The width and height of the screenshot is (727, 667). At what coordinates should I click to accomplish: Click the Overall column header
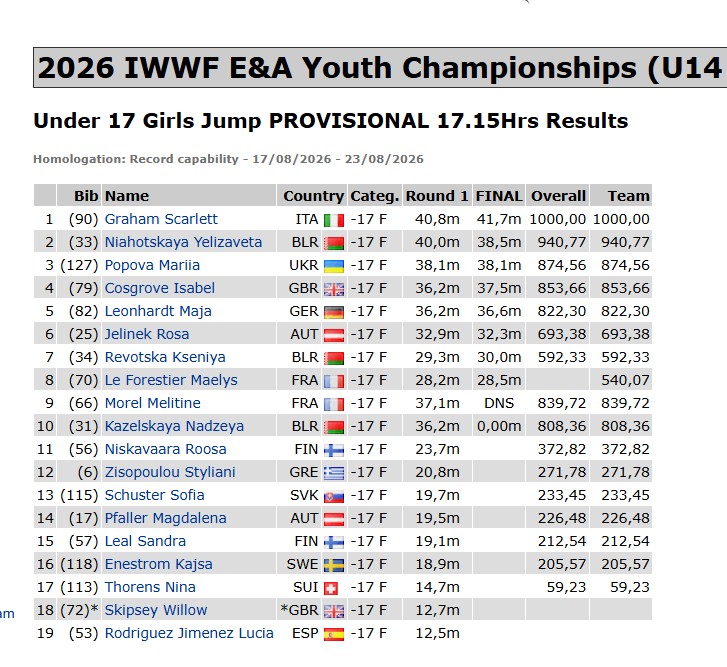pos(558,196)
